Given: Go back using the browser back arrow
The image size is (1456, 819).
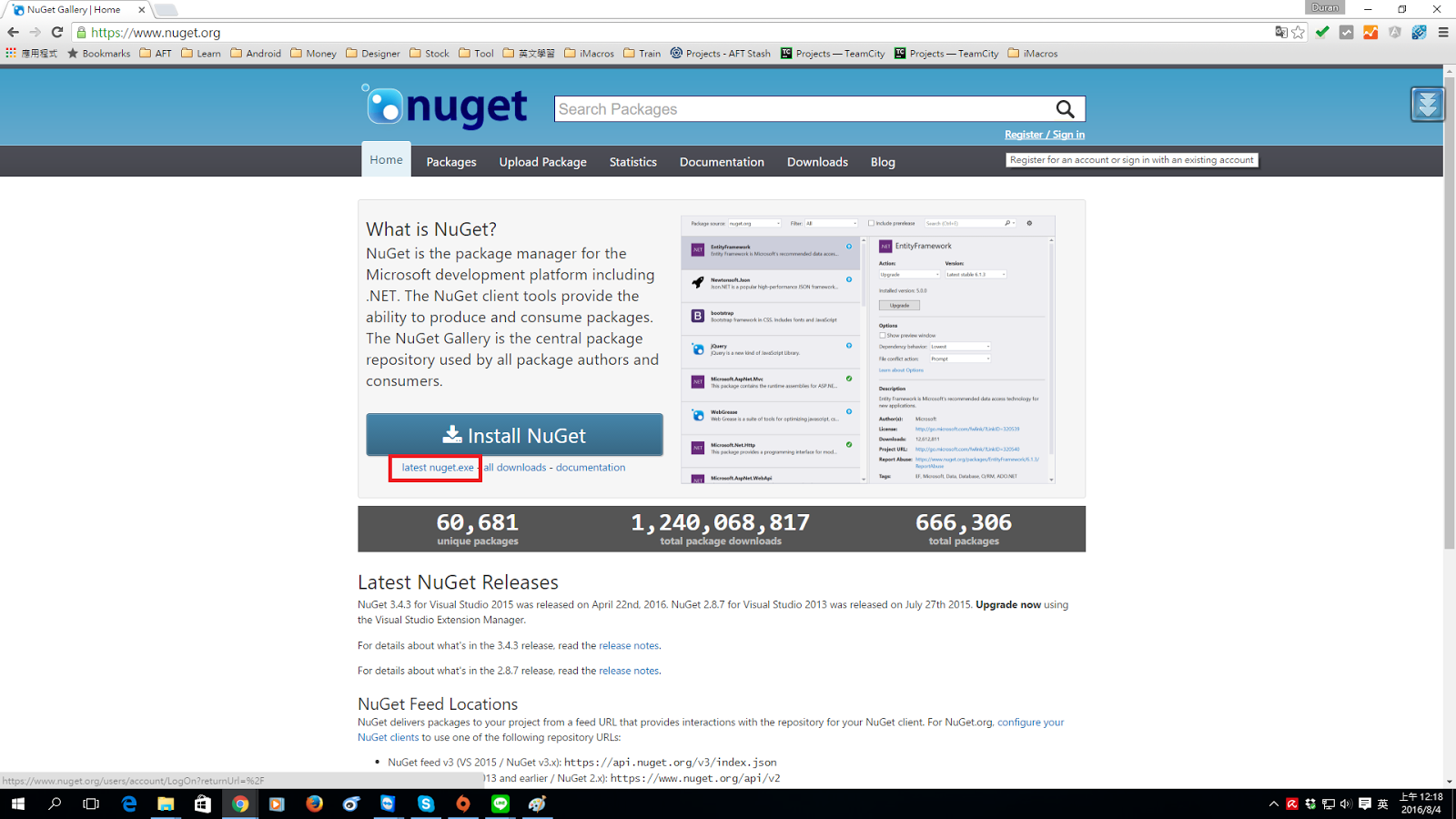Looking at the screenshot, I should [x=13, y=32].
